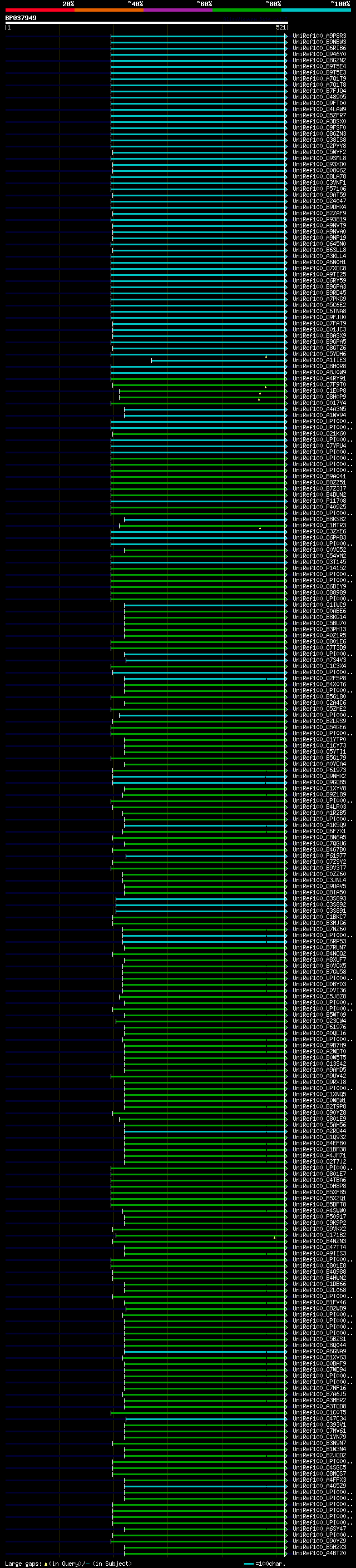Screen dimensions: 356x1568
Task: Select the UniRef100_Q8GZN3 label
Action: point(319,133)
